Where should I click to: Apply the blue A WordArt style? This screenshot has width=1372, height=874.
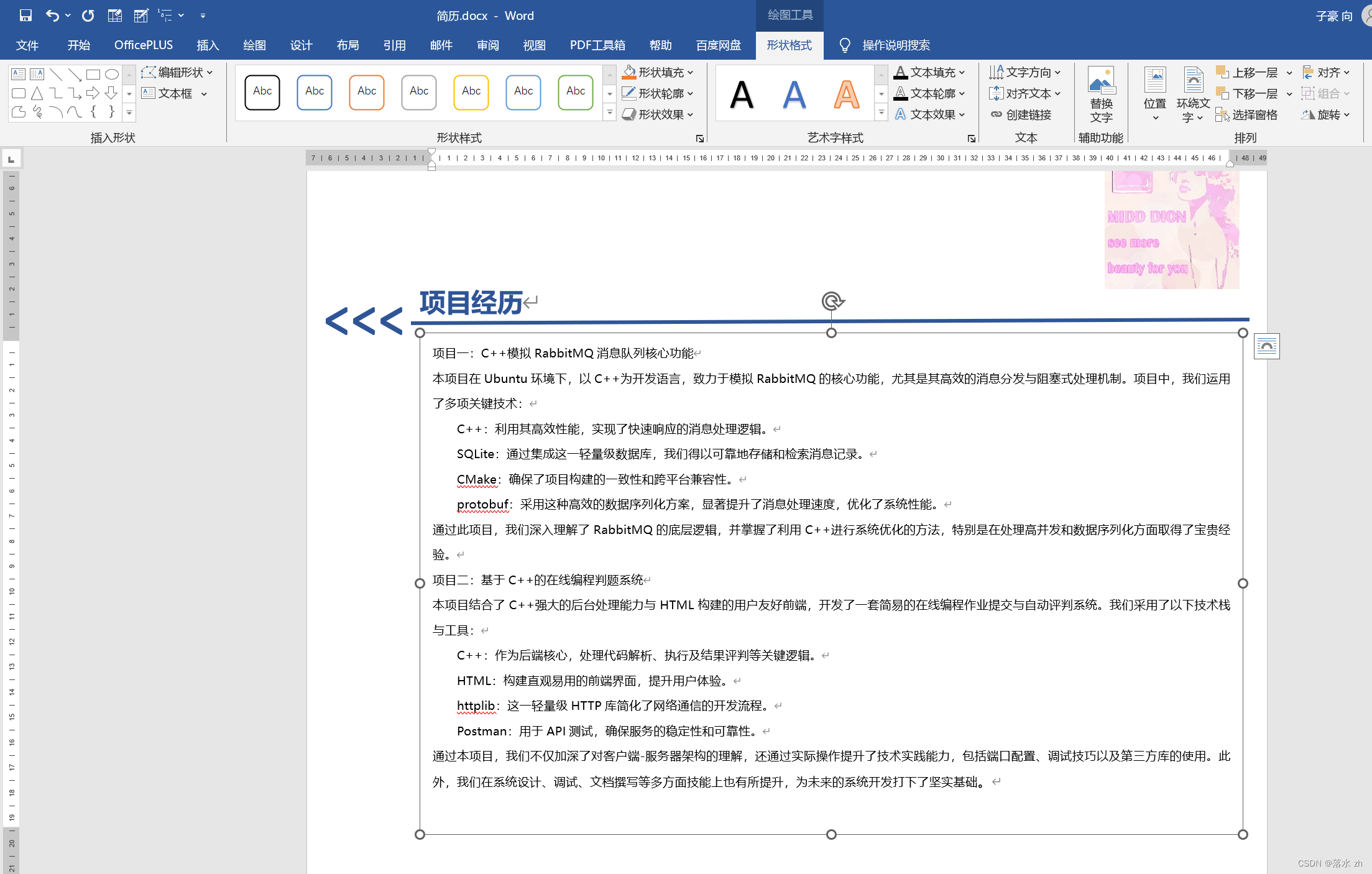[x=794, y=94]
